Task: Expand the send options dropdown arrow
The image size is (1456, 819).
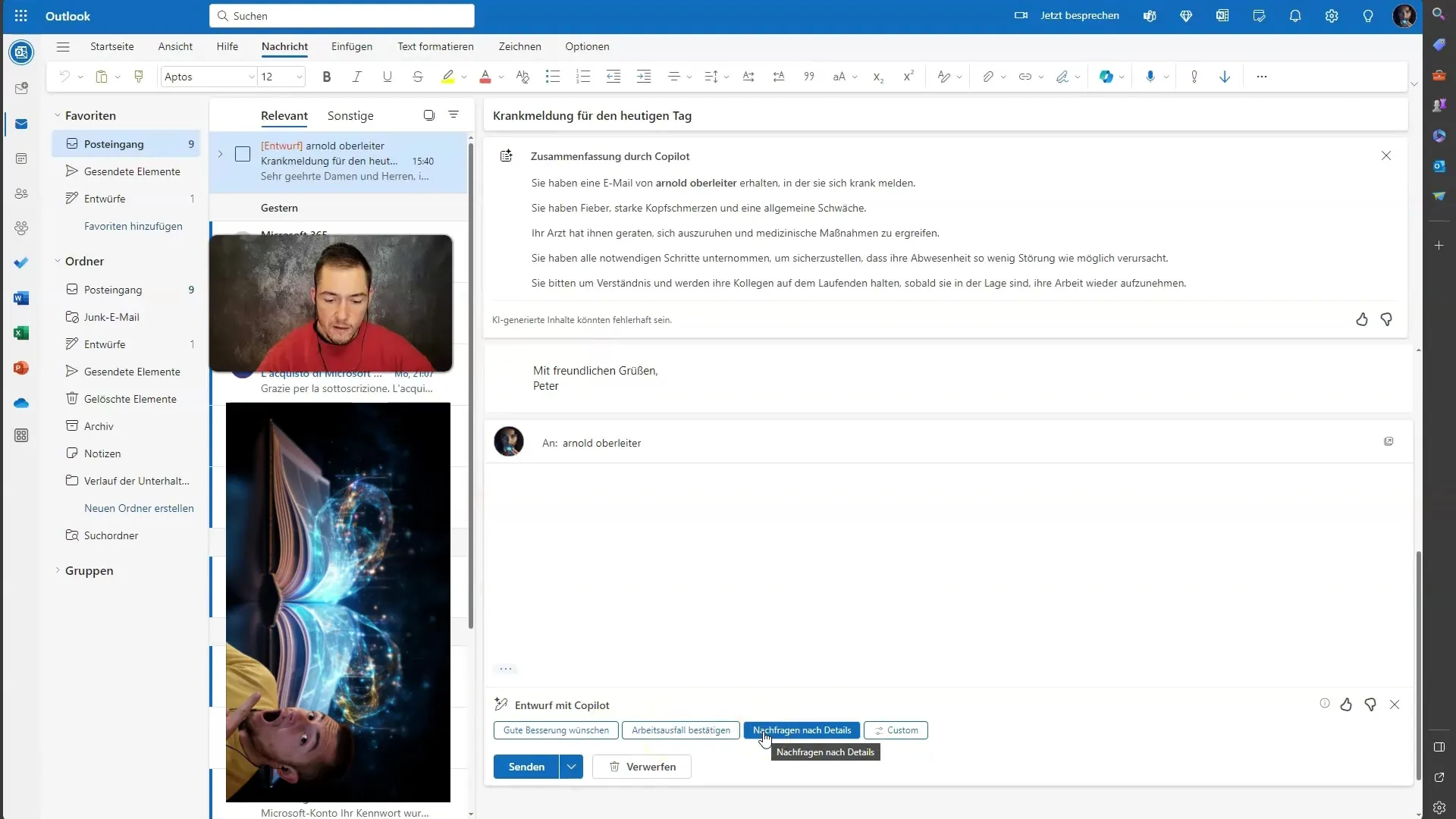Action: pos(571,766)
